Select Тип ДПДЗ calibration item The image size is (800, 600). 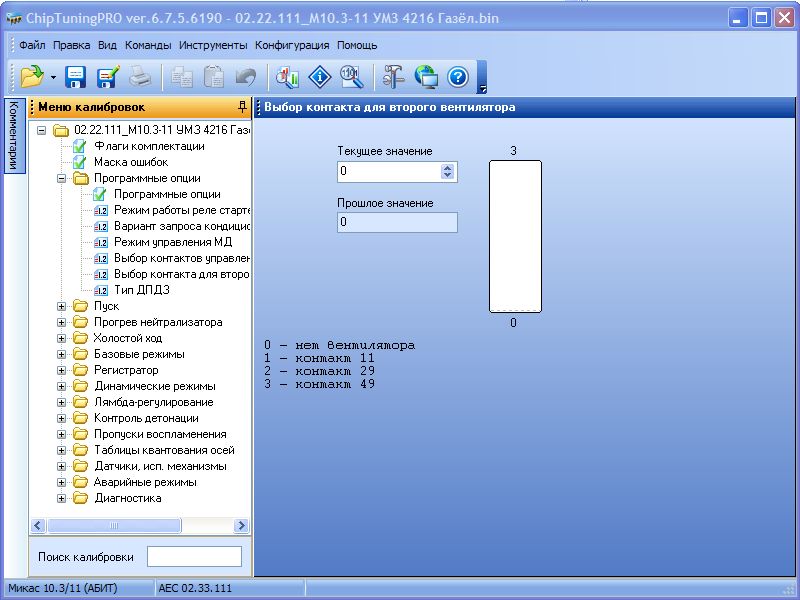(141, 290)
